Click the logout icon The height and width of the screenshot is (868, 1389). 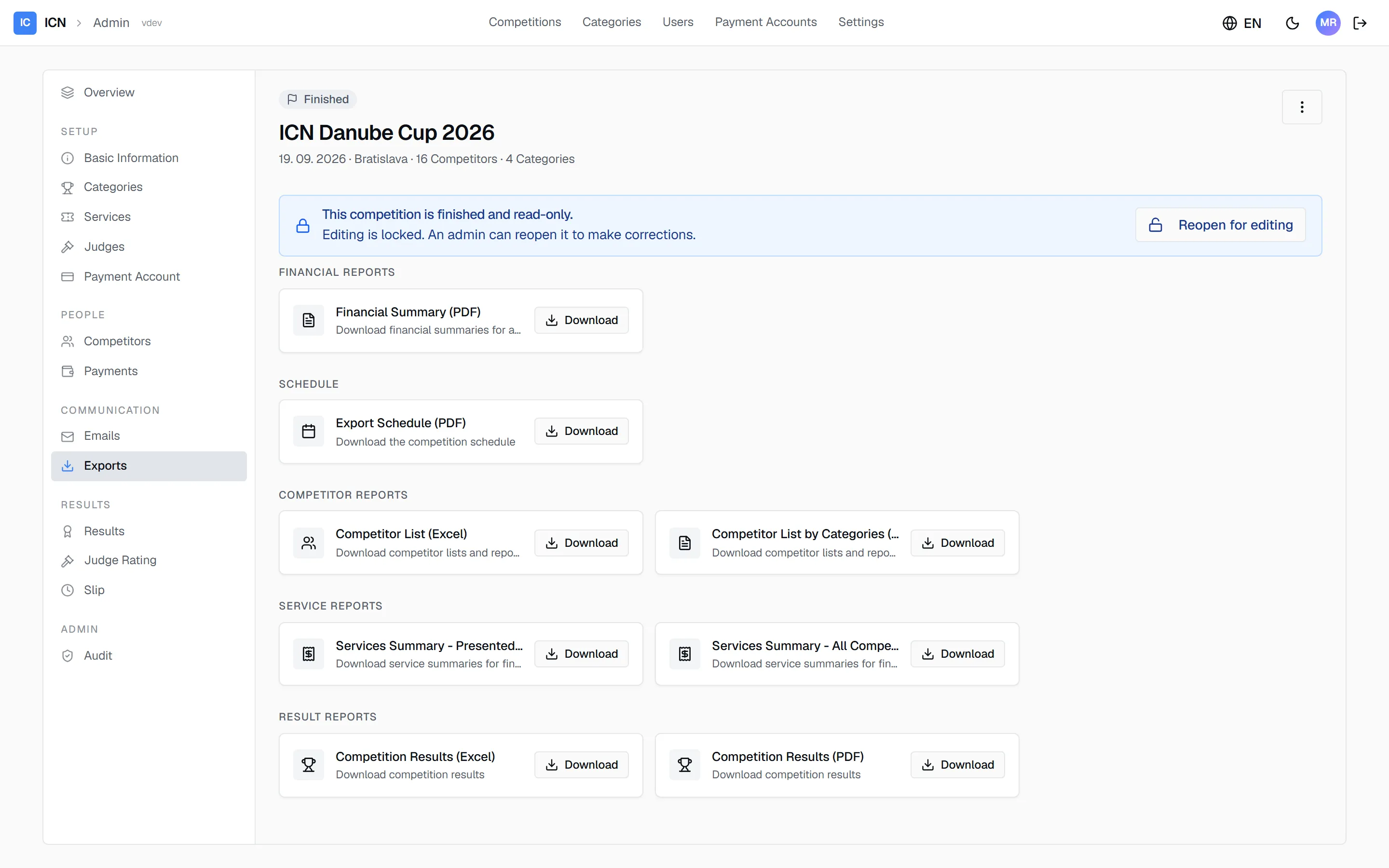(x=1360, y=23)
